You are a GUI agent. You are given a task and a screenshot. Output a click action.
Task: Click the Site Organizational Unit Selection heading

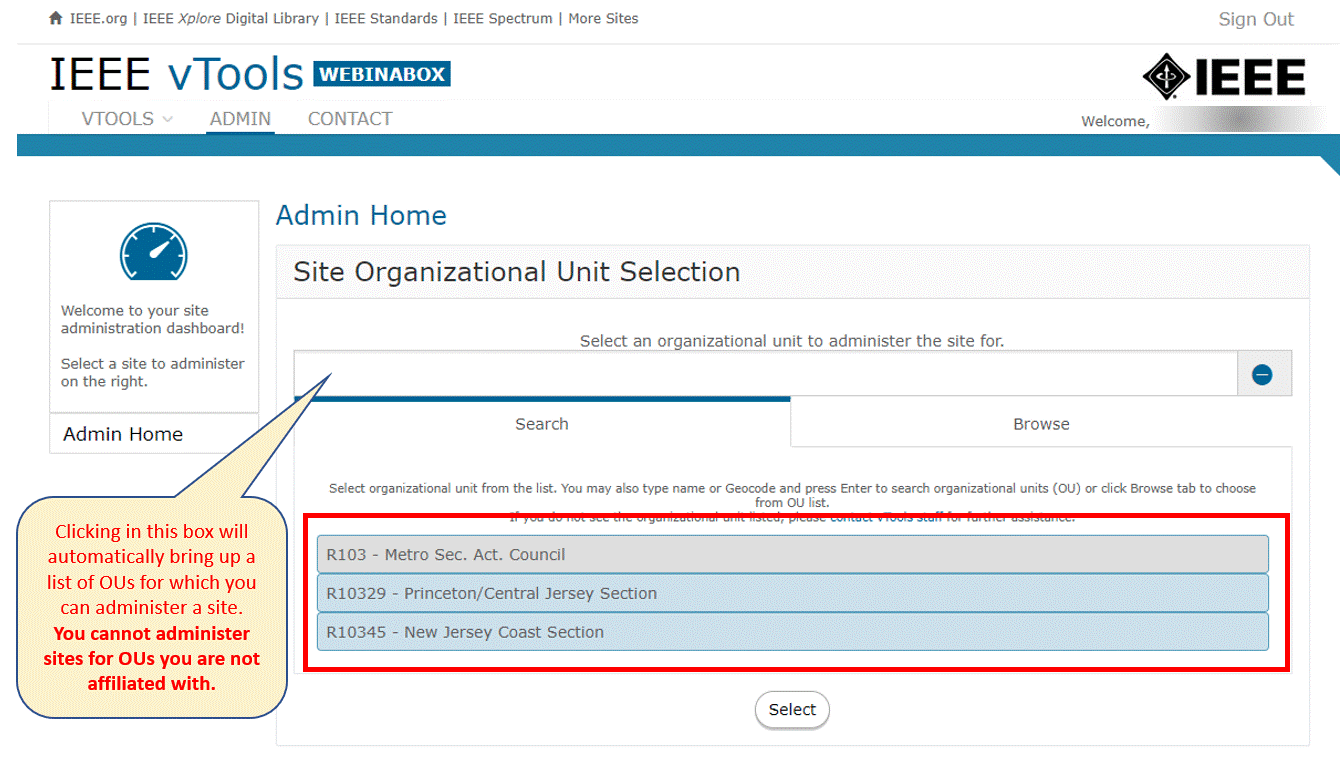point(517,272)
